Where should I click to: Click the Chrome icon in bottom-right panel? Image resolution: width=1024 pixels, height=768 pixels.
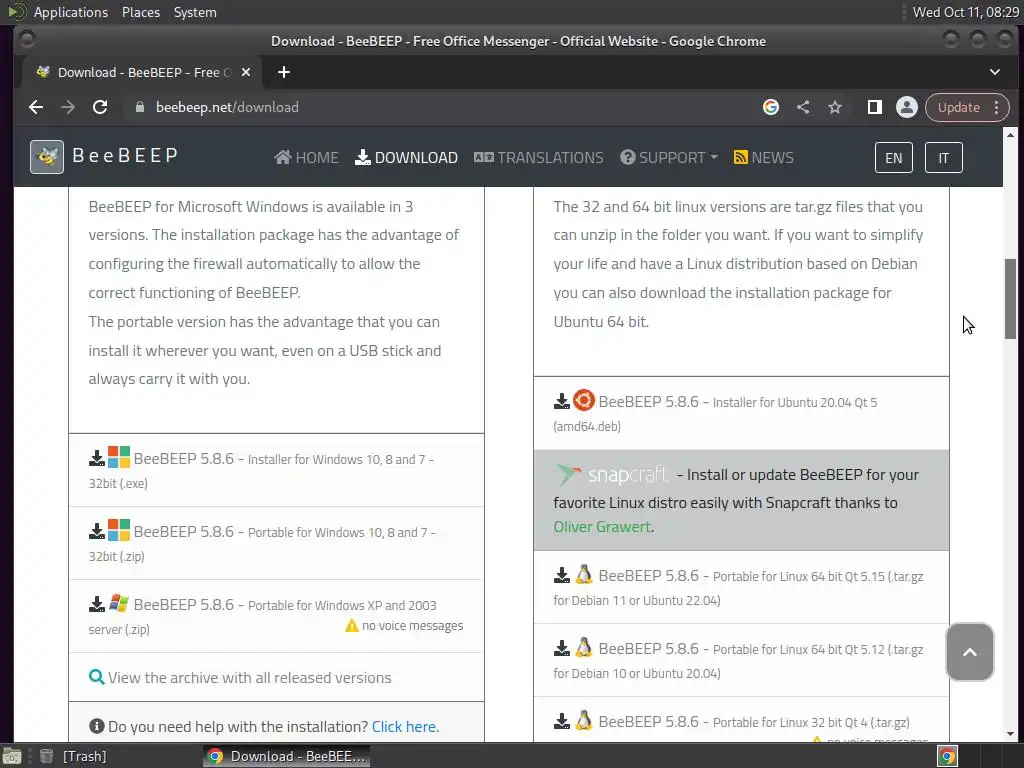[x=948, y=756]
